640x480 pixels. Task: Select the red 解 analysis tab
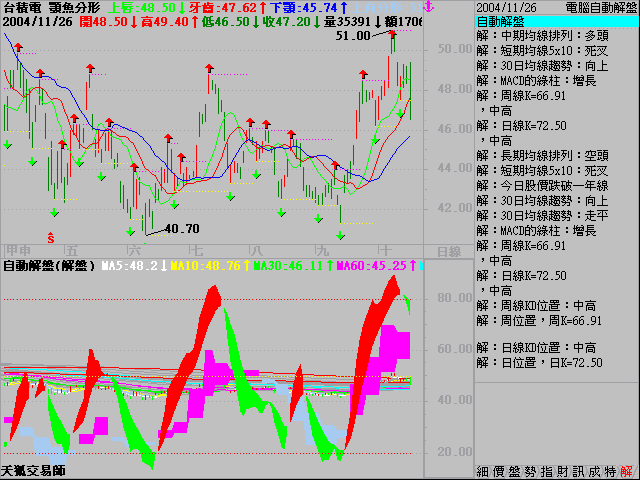coord(626,471)
